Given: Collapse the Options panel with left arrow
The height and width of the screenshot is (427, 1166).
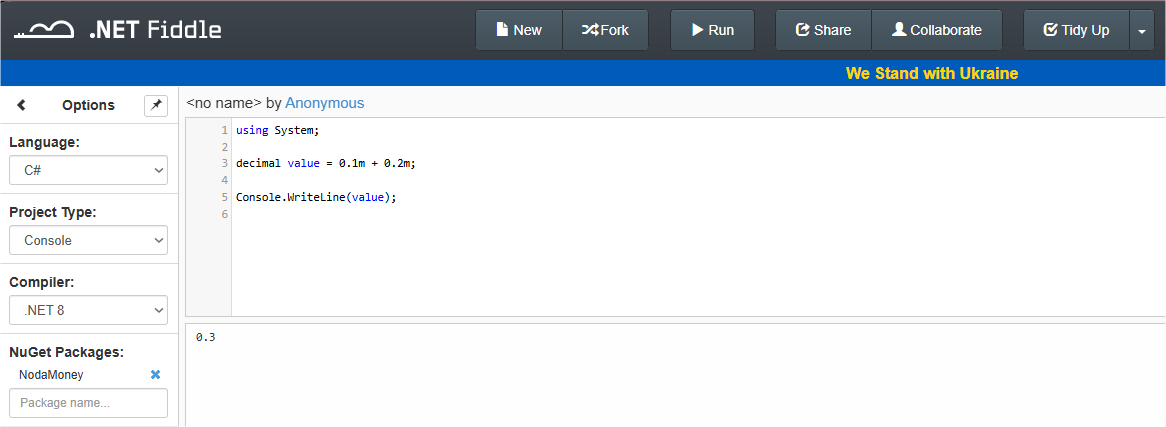Looking at the screenshot, I should pyautogui.click(x=22, y=106).
